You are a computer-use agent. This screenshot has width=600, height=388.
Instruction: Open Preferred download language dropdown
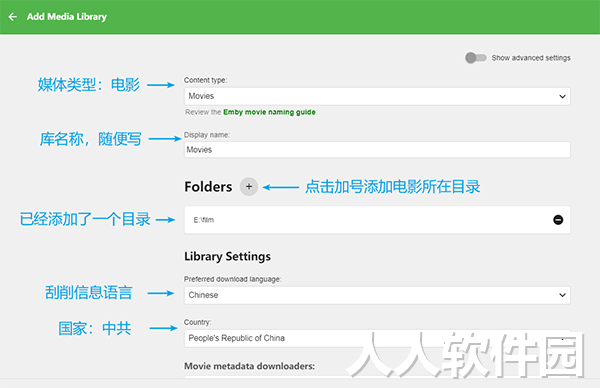(377, 295)
